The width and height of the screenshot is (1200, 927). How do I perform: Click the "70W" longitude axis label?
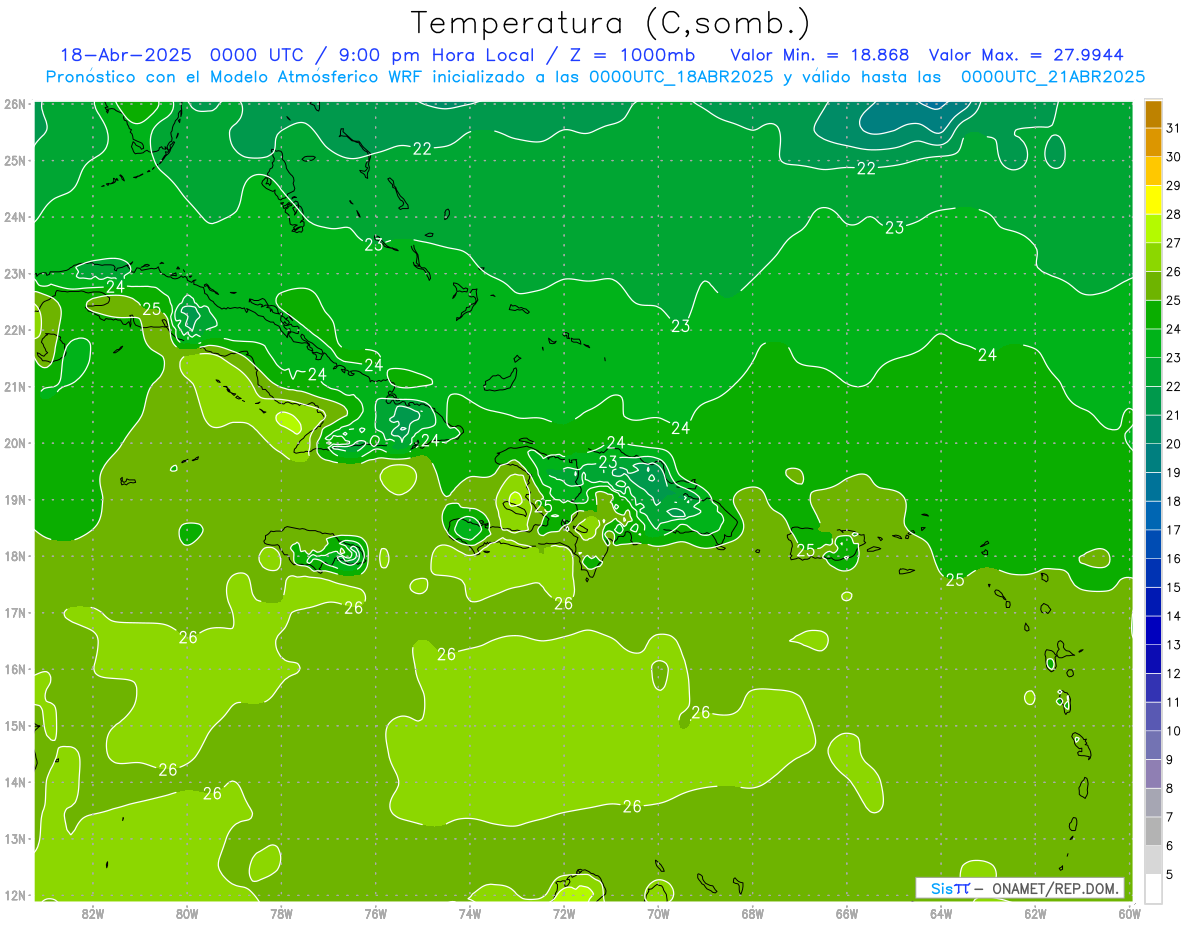coord(658,912)
